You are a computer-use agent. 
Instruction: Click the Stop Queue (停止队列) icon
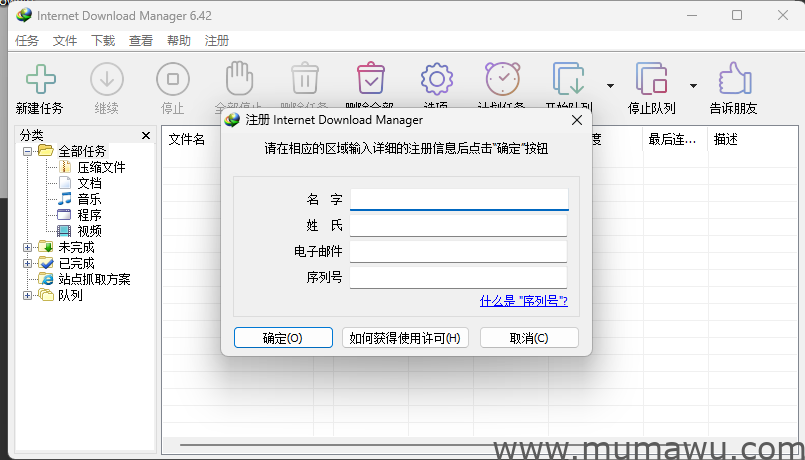pyautogui.click(x=651, y=79)
